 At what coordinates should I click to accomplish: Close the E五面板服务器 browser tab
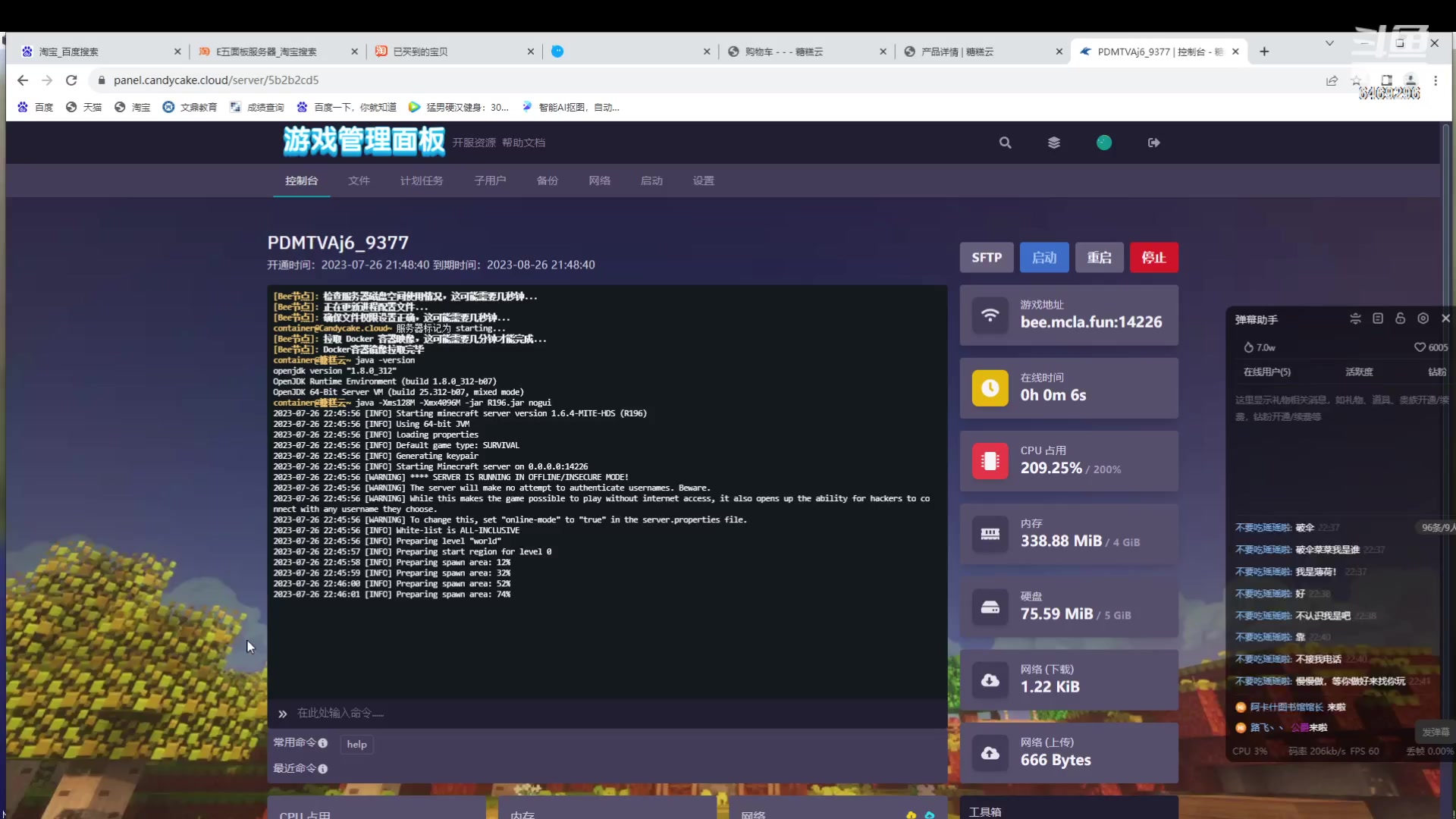[x=354, y=52]
